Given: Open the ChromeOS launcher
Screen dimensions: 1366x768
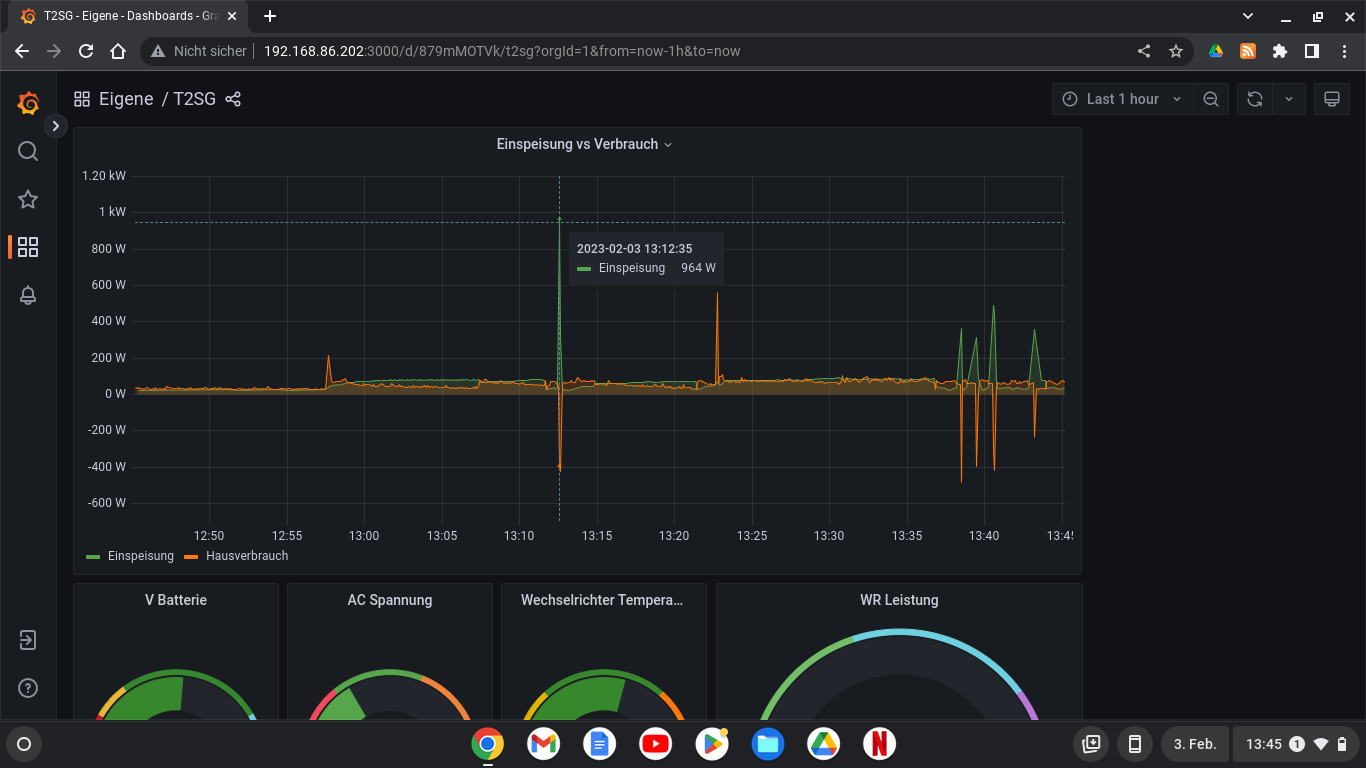Looking at the screenshot, I should (x=24, y=744).
